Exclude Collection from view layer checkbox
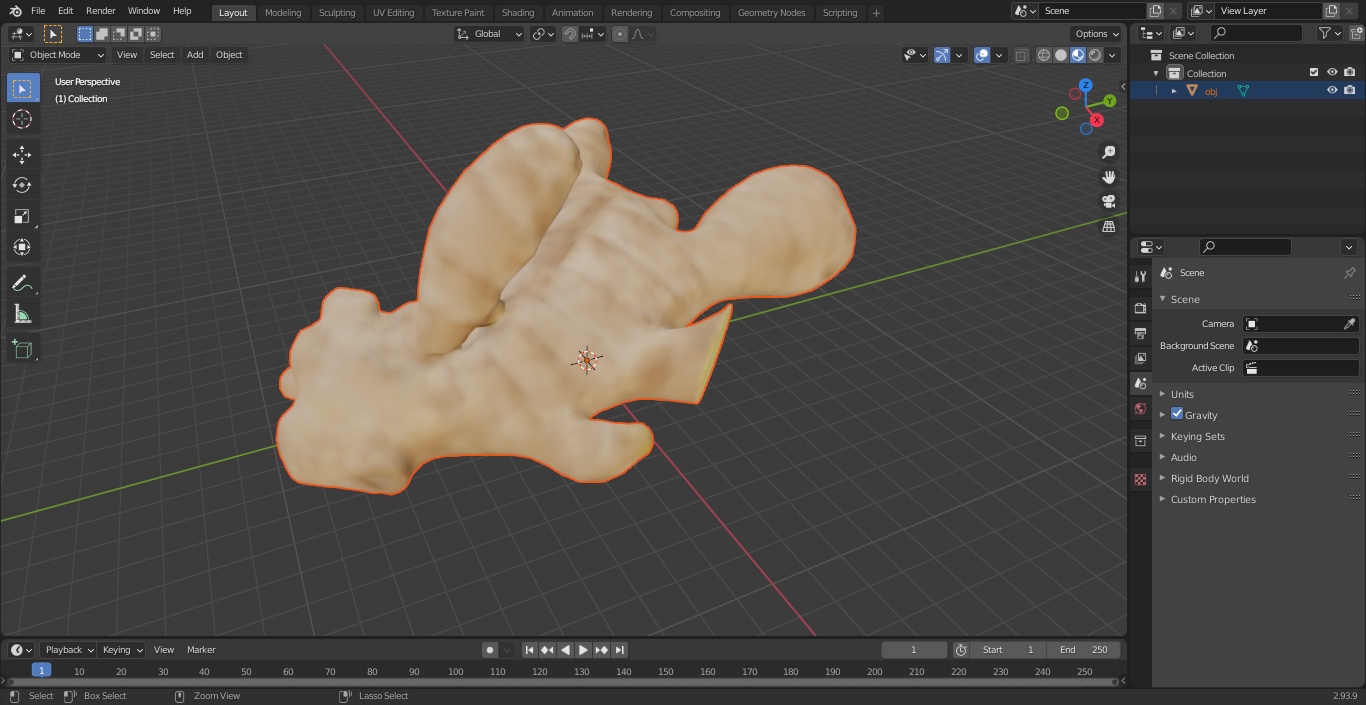Screen dimensions: 1366x705 (1314, 72)
